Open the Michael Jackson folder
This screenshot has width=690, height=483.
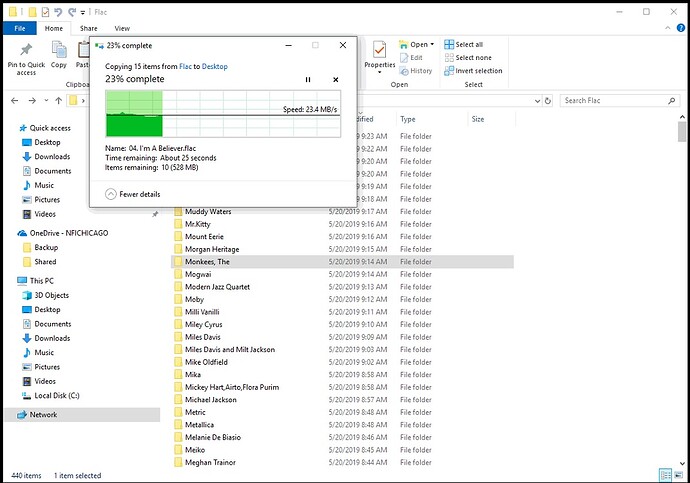click(210, 399)
